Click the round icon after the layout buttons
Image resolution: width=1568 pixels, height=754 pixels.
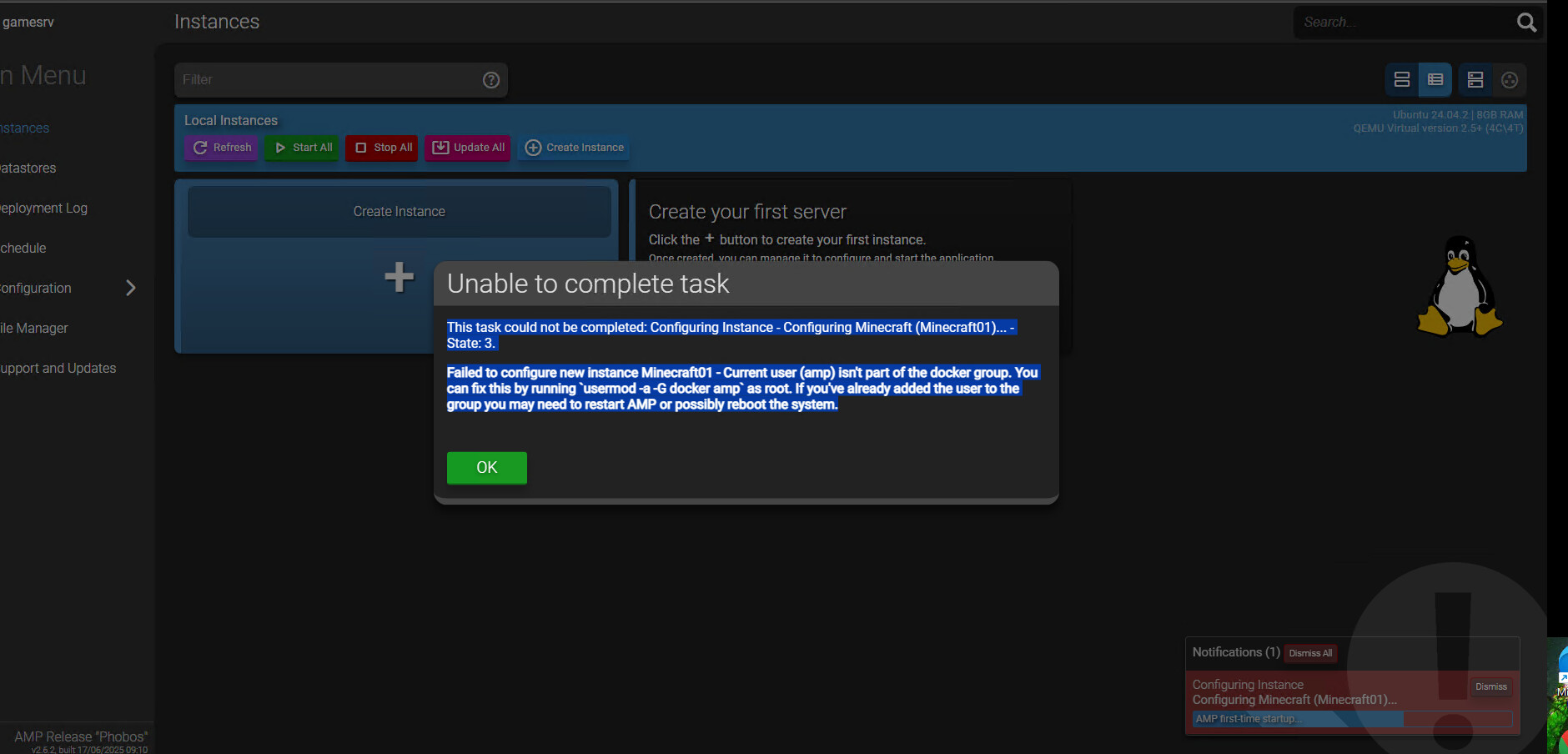click(x=1510, y=80)
